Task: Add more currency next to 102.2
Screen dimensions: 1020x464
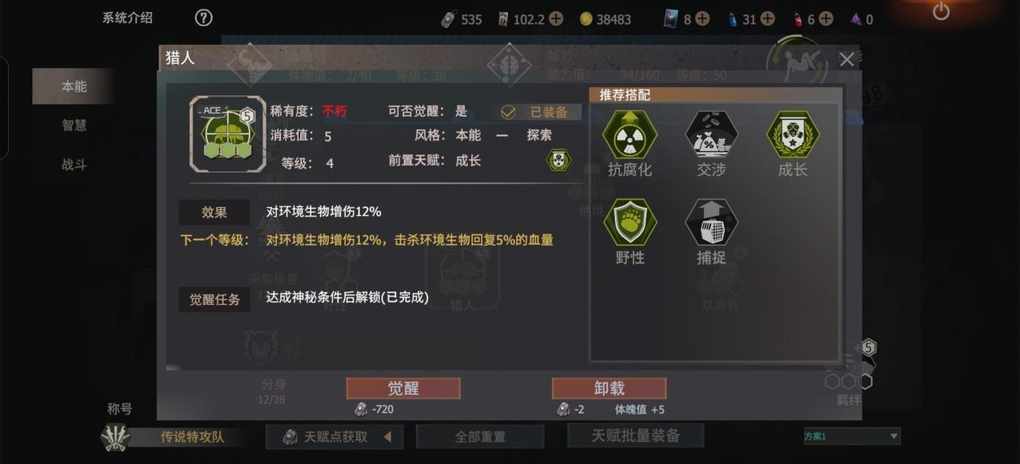Action: click(x=556, y=19)
